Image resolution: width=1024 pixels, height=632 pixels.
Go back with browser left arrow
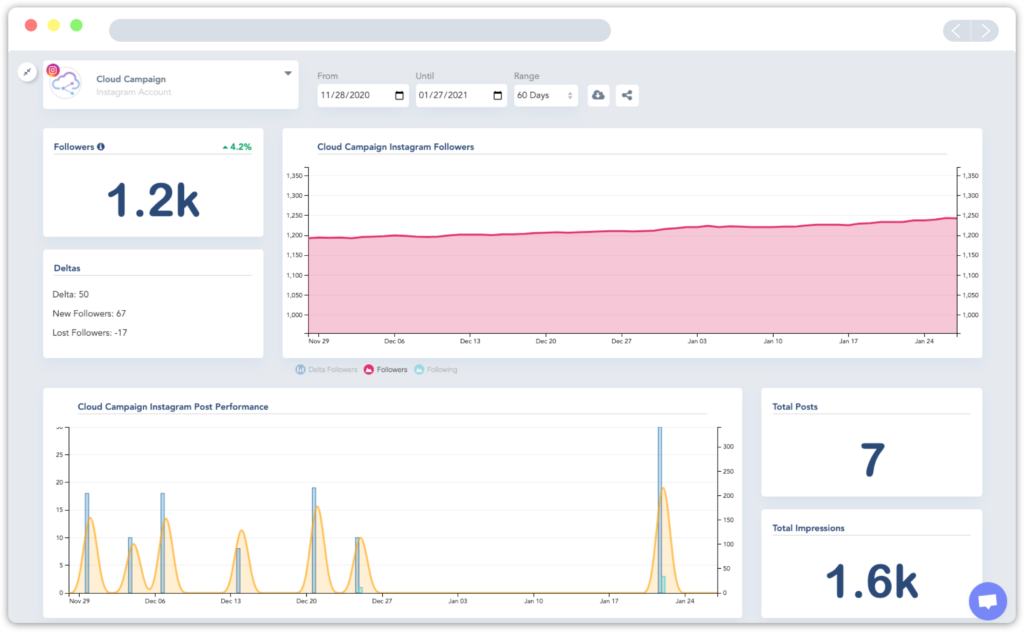[x=956, y=31]
